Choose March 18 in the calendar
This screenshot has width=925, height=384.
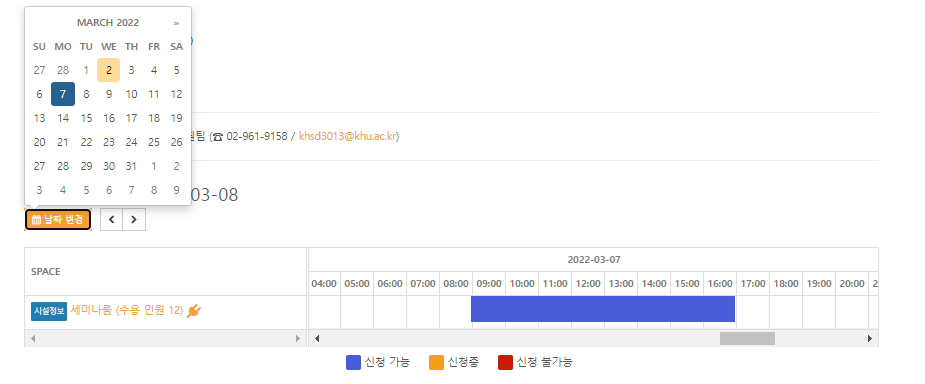pos(154,118)
